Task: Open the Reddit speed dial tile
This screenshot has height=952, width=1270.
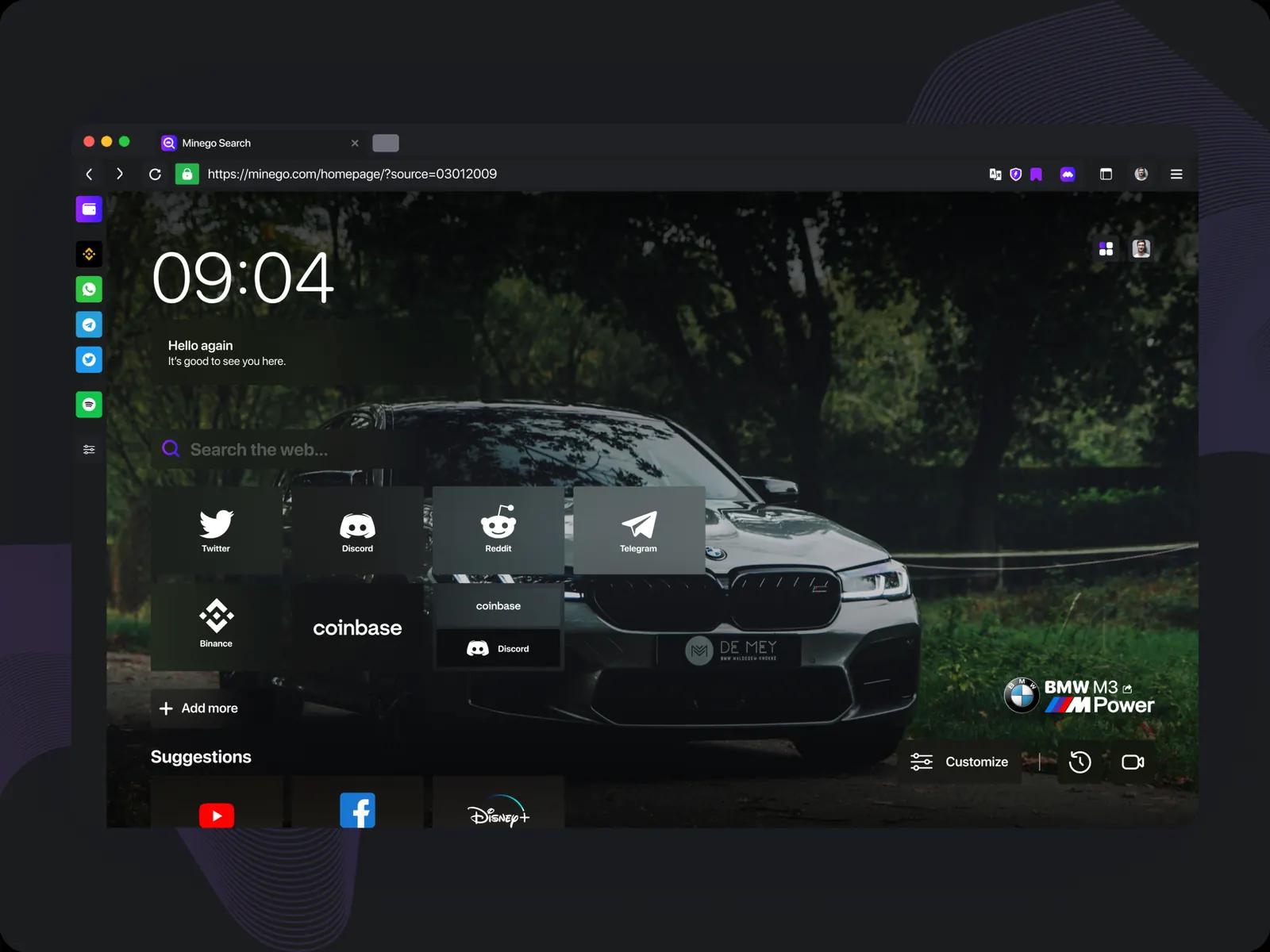Action: click(x=498, y=530)
